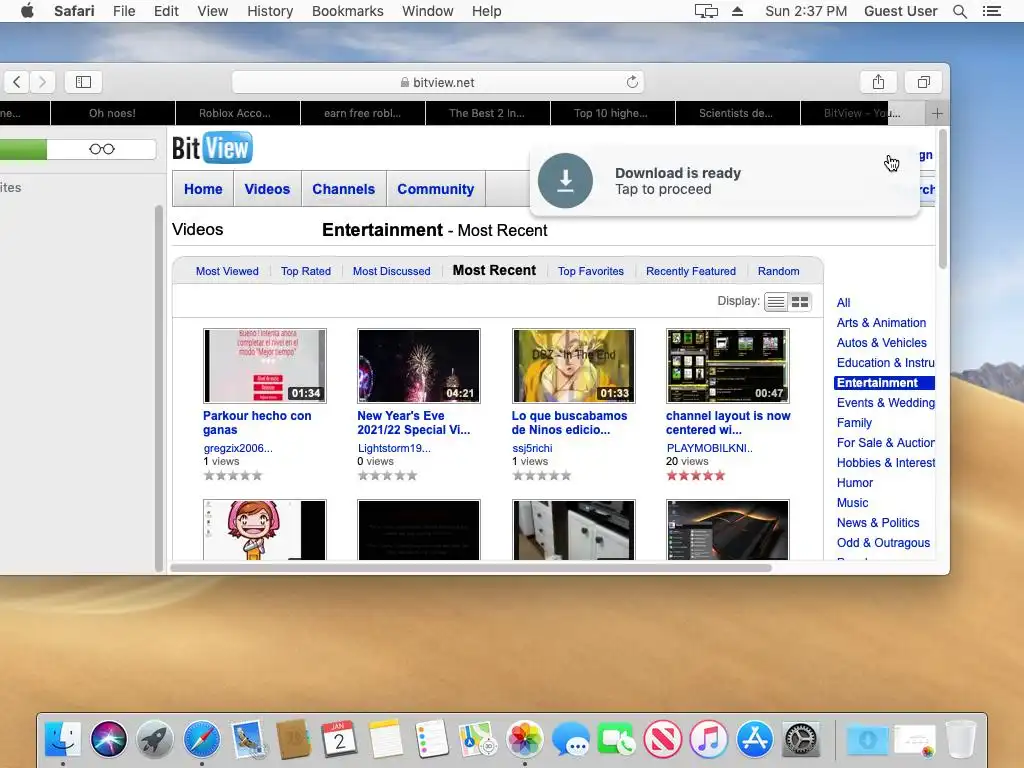The height and width of the screenshot is (768, 1024).
Task: Open uploader Lightstorm19... channel link
Action: coord(394,448)
